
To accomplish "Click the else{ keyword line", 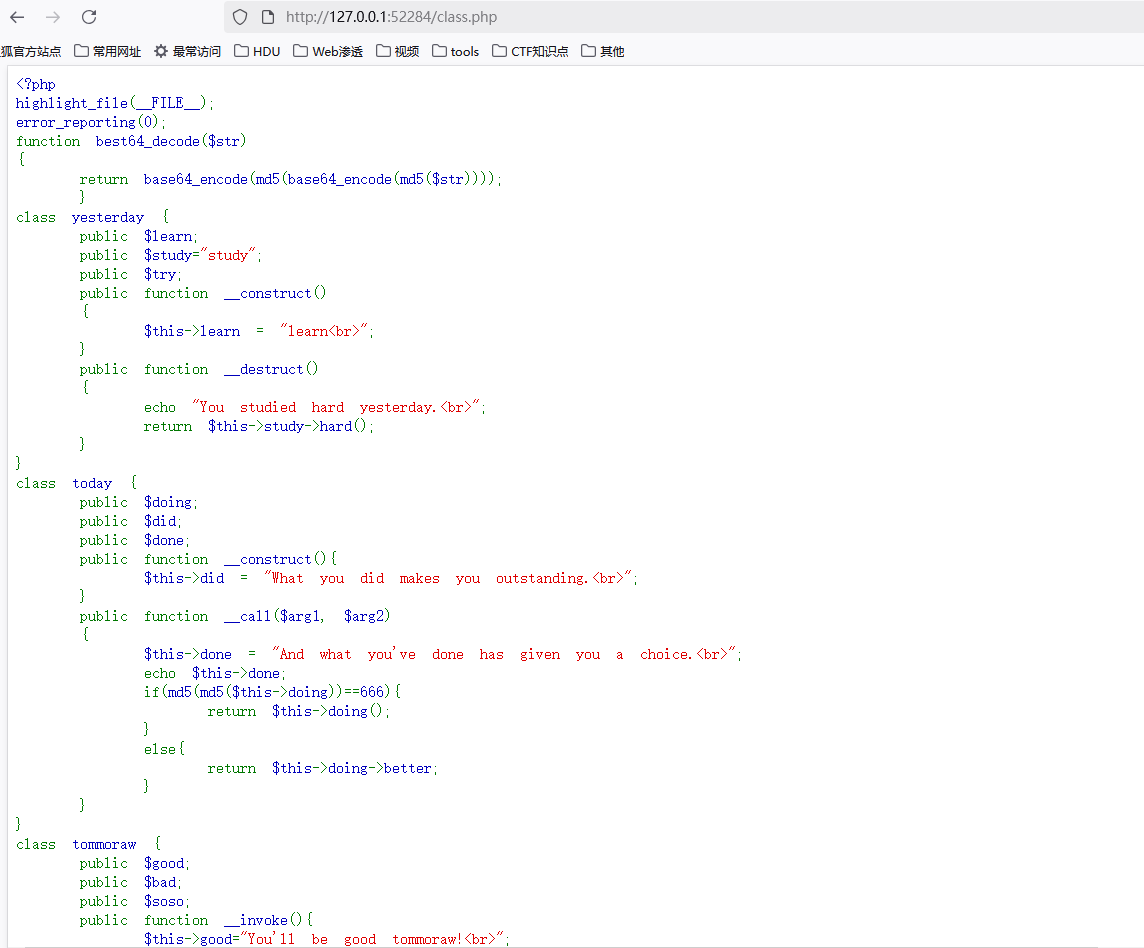I will click(x=164, y=749).
